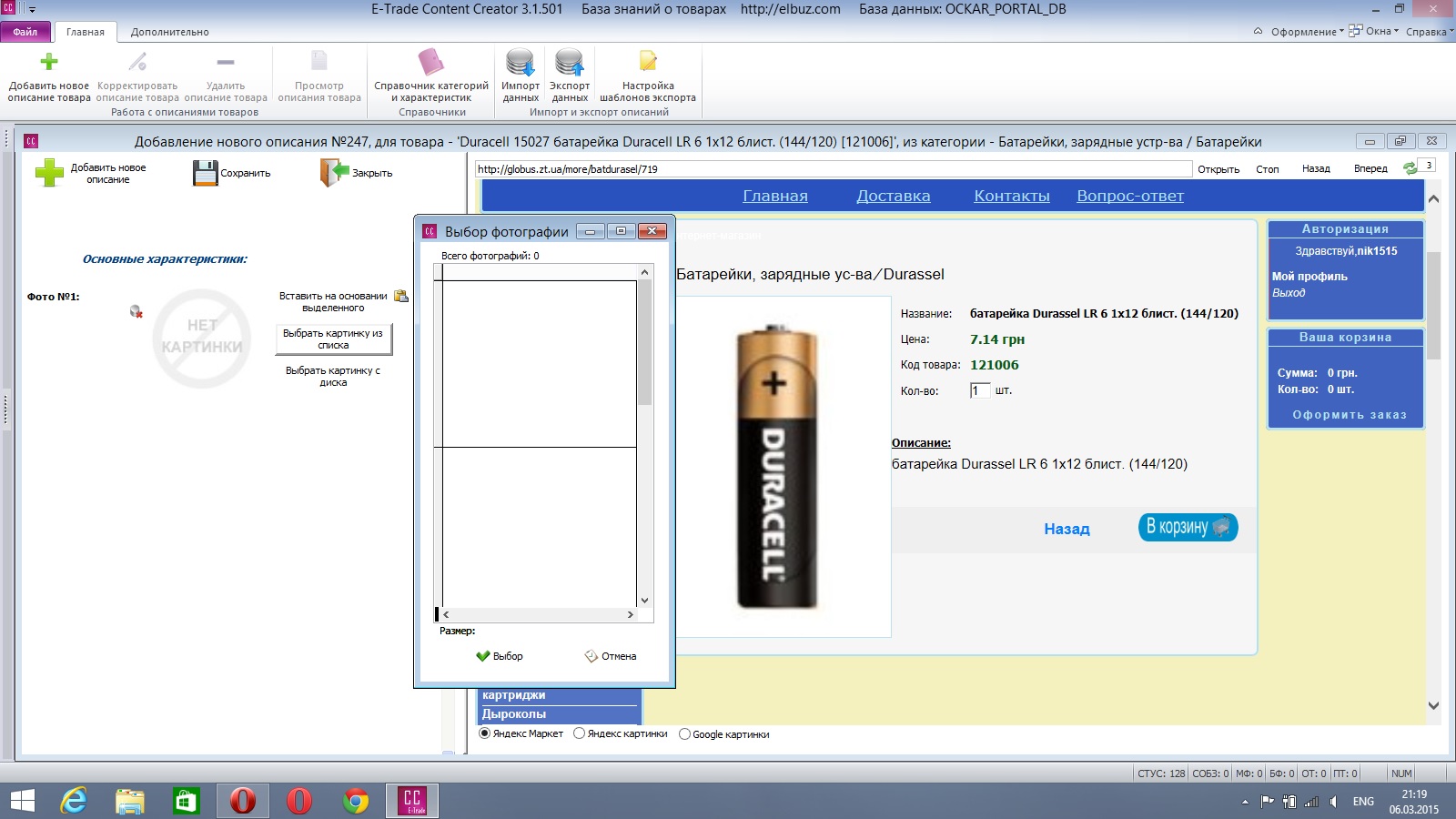This screenshot has height=819, width=1456.
Task: Open the Windows Start menu
Action: pyautogui.click(x=23, y=801)
